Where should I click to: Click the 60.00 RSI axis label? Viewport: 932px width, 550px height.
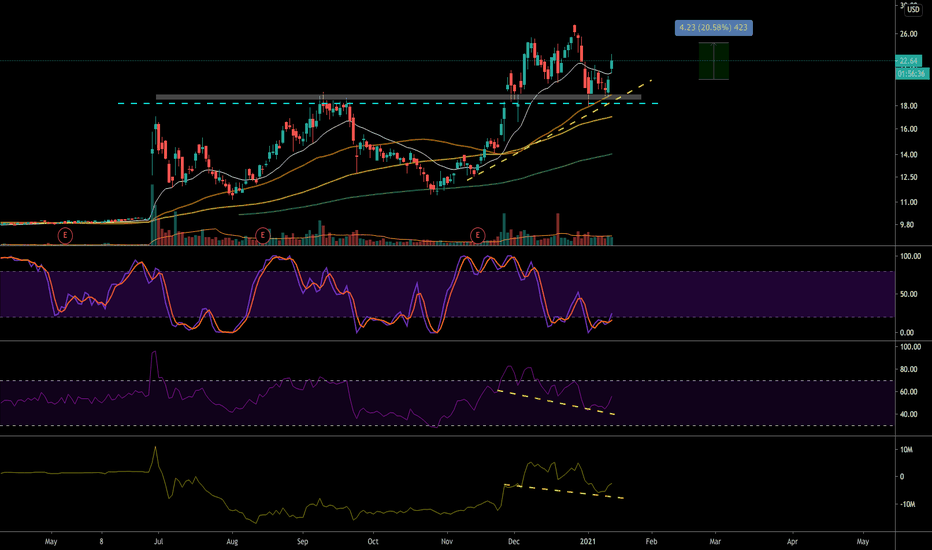click(x=910, y=392)
